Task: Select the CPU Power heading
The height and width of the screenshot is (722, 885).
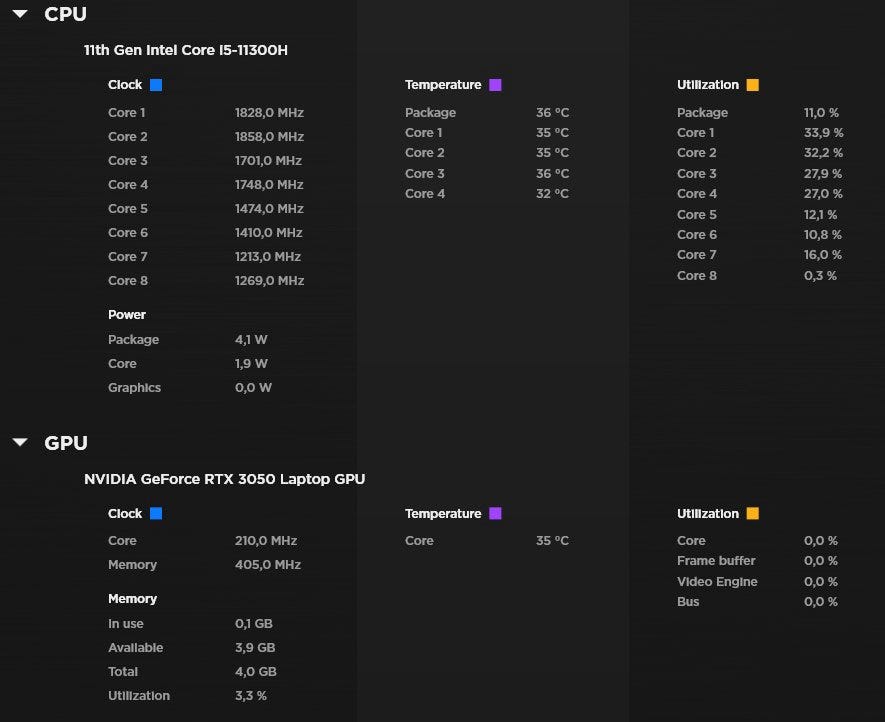Action: (x=127, y=315)
